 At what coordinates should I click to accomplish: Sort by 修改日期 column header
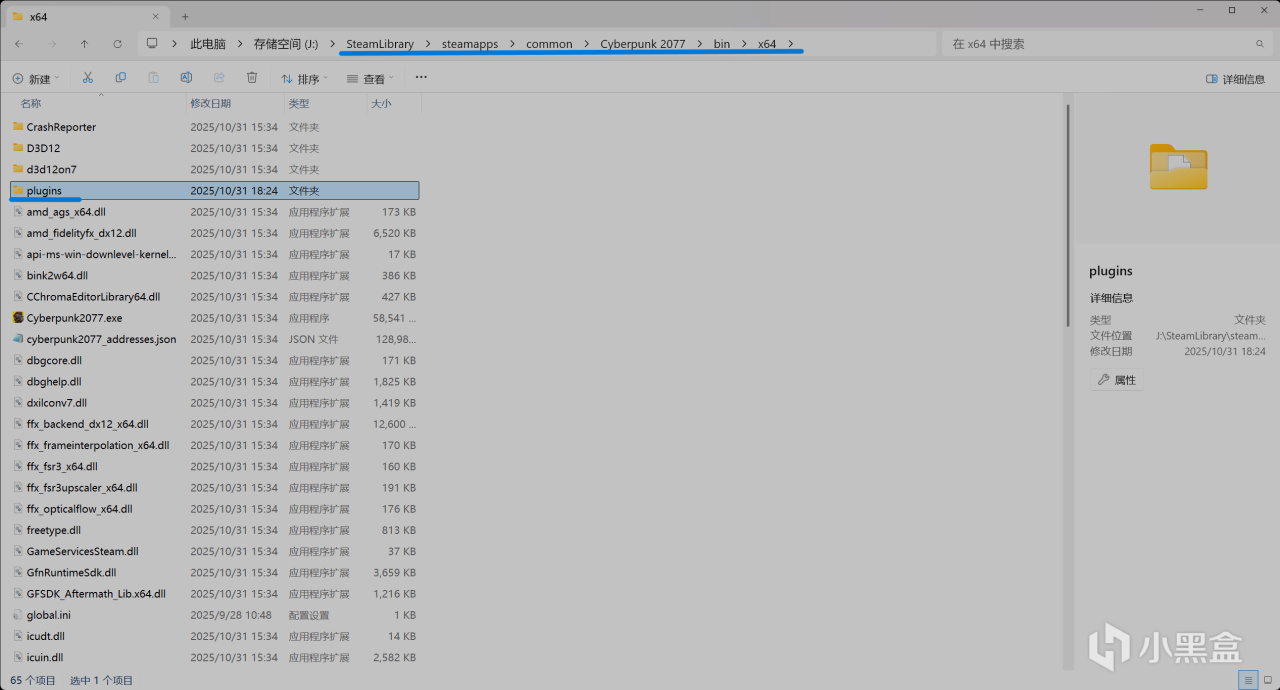[x=211, y=104]
